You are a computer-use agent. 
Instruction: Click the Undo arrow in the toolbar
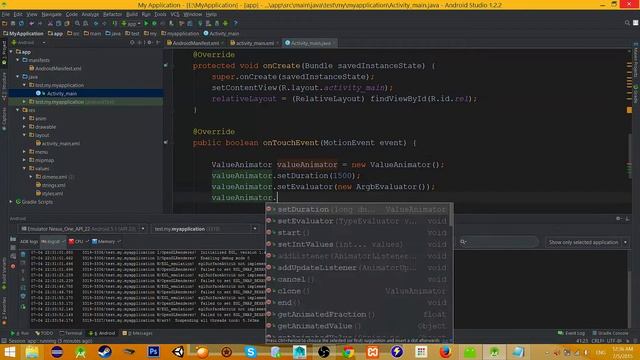tap(31, 24)
